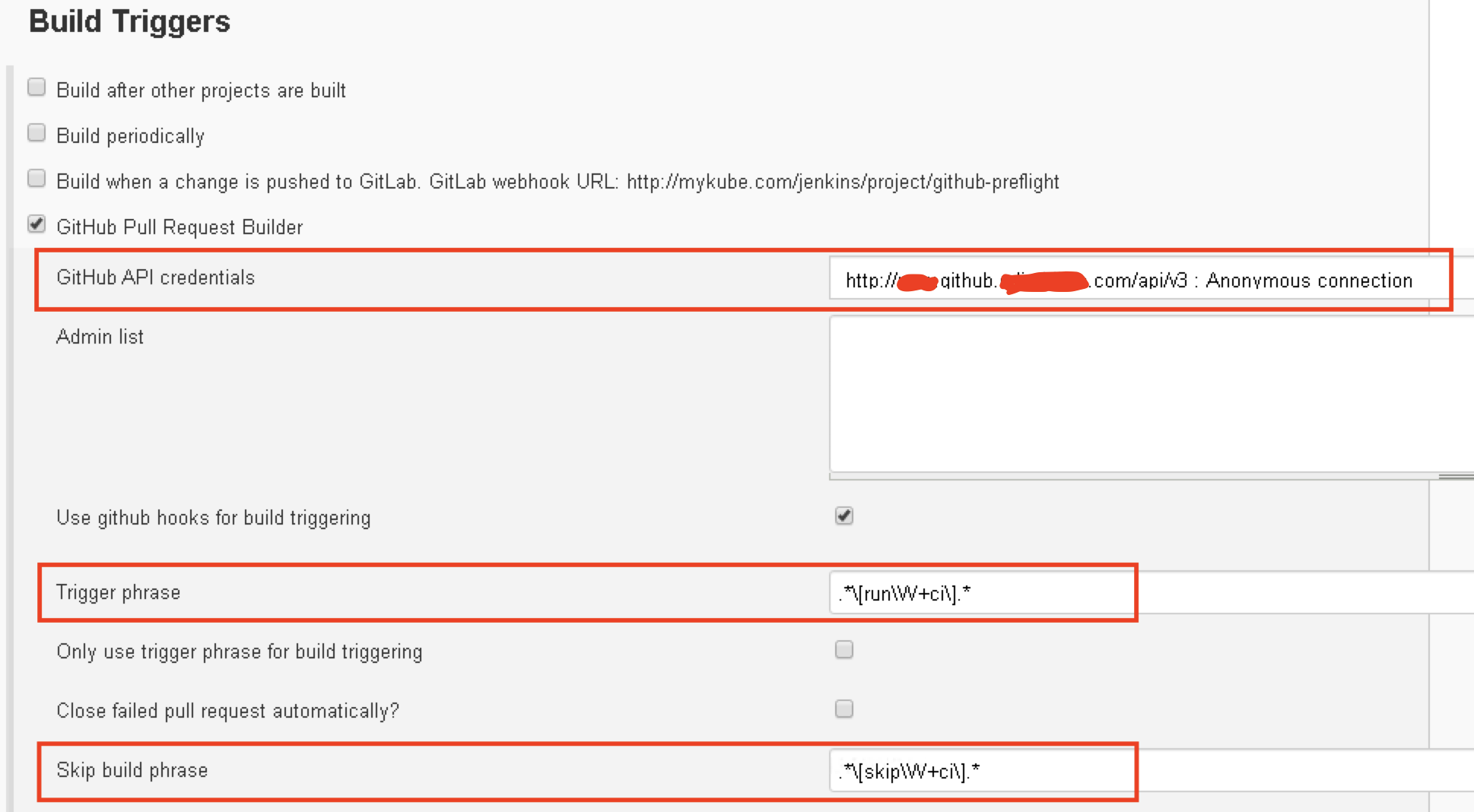The width and height of the screenshot is (1474, 812).
Task: Click the GitHub API credentials label text
Action: 155,278
